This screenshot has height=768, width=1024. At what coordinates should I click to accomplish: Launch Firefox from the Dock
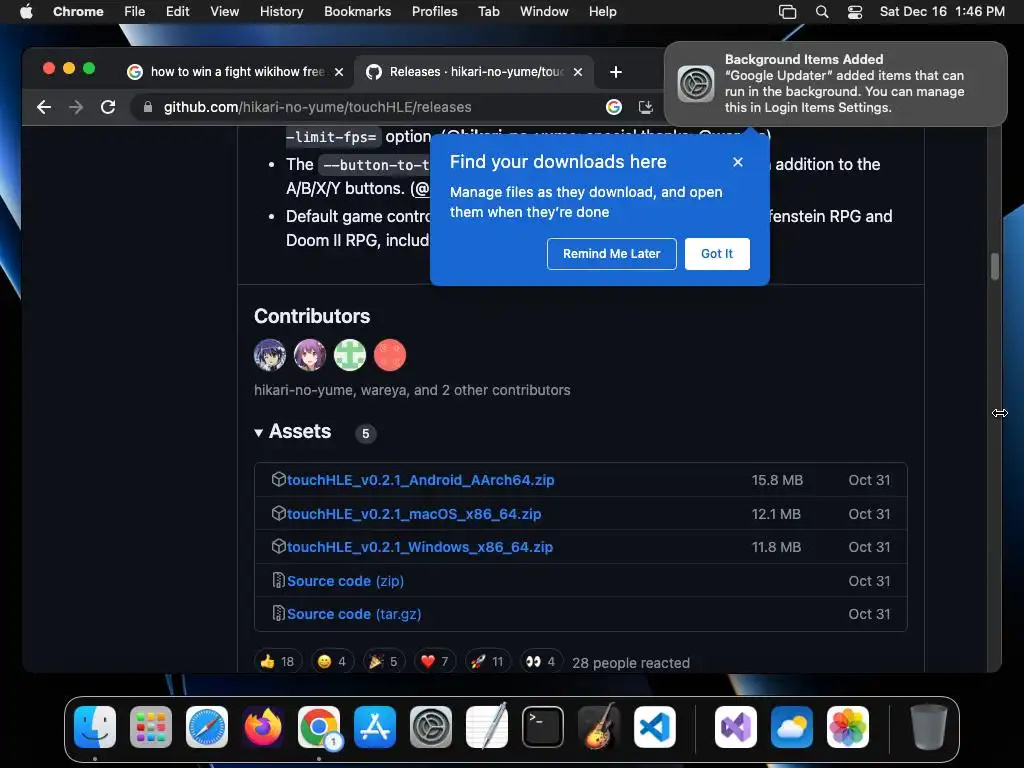pos(263,727)
